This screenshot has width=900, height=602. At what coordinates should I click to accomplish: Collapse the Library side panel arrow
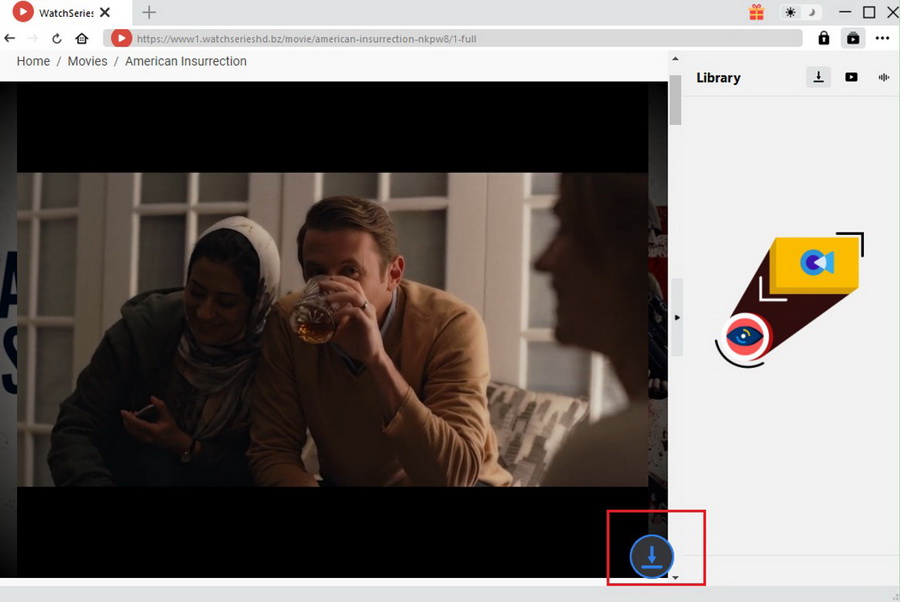pos(677,318)
